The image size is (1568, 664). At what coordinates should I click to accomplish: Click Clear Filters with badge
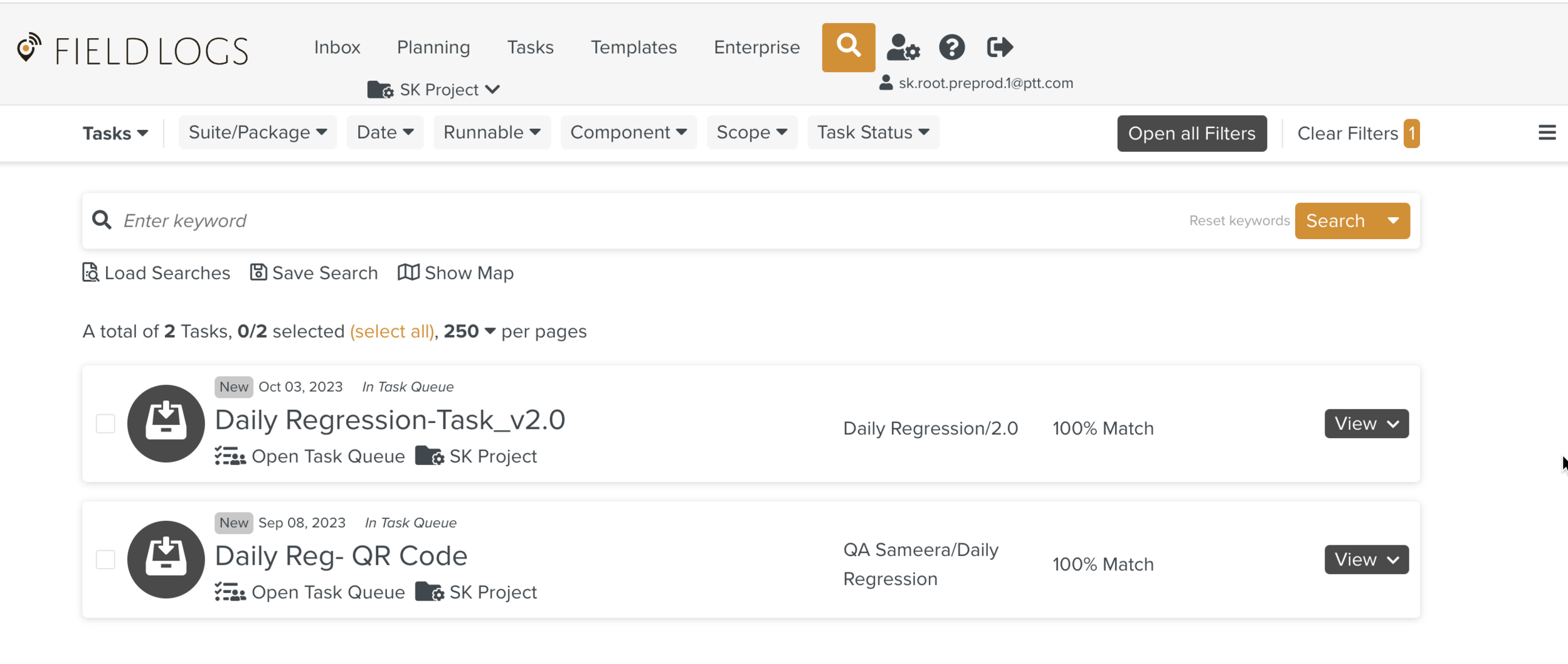coord(1357,133)
